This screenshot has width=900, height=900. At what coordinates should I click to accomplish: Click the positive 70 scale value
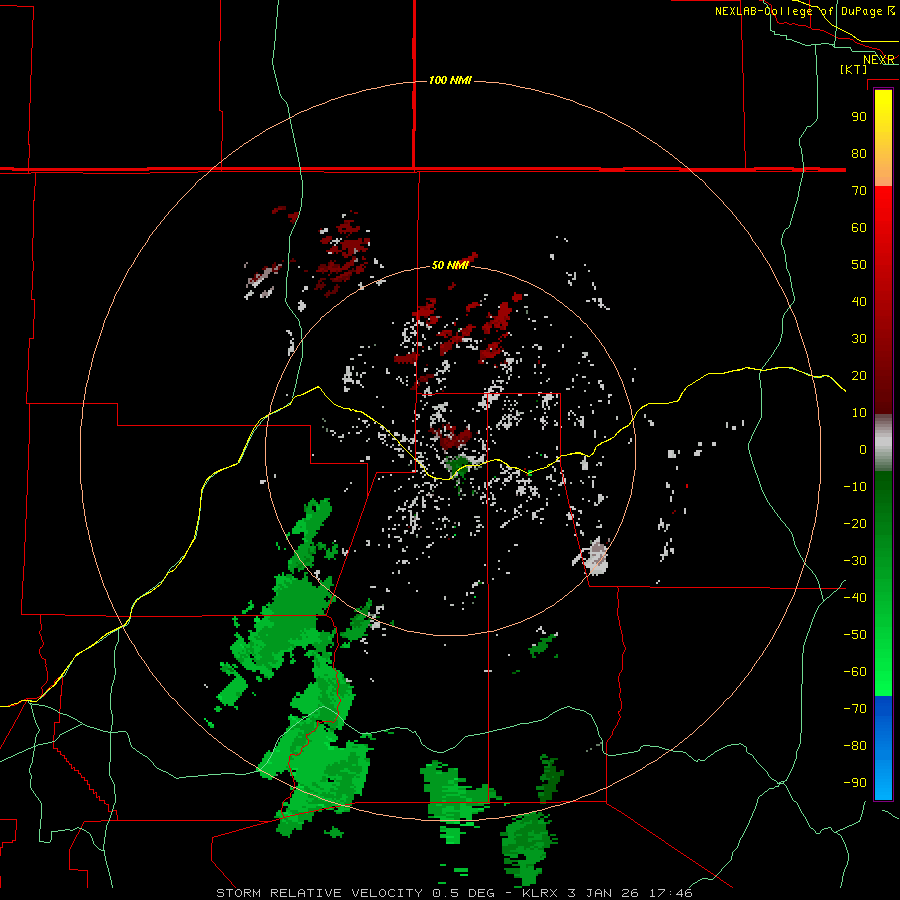pyautogui.click(x=859, y=191)
